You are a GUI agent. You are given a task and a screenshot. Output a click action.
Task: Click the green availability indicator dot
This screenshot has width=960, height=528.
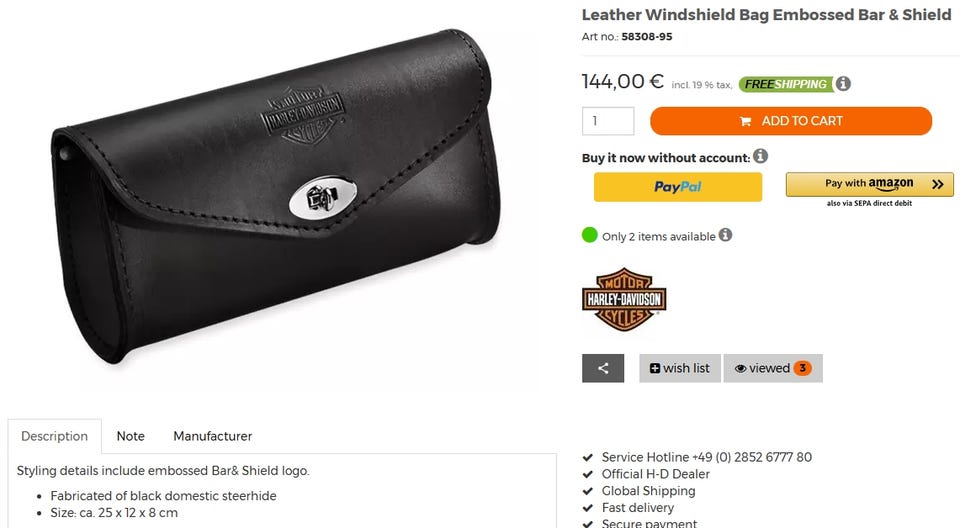(590, 235)
